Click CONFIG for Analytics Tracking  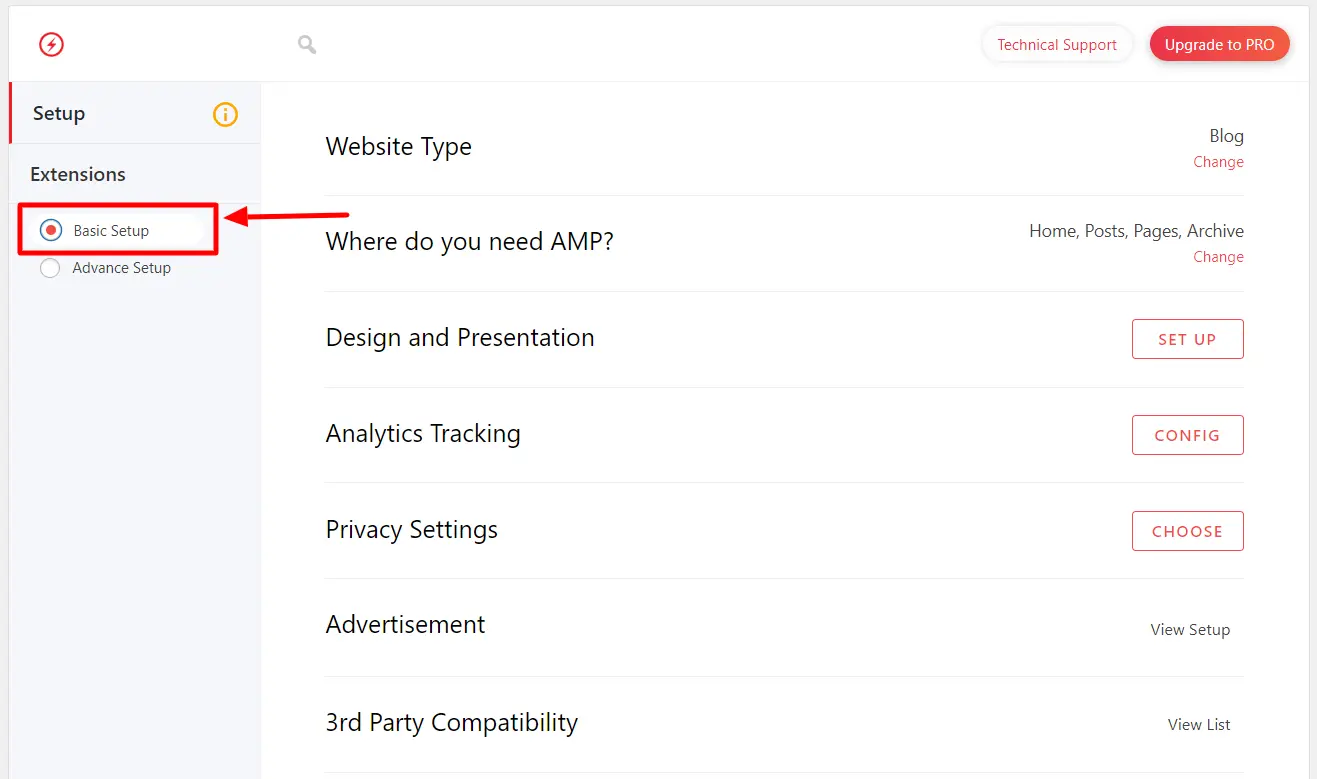1188,435
